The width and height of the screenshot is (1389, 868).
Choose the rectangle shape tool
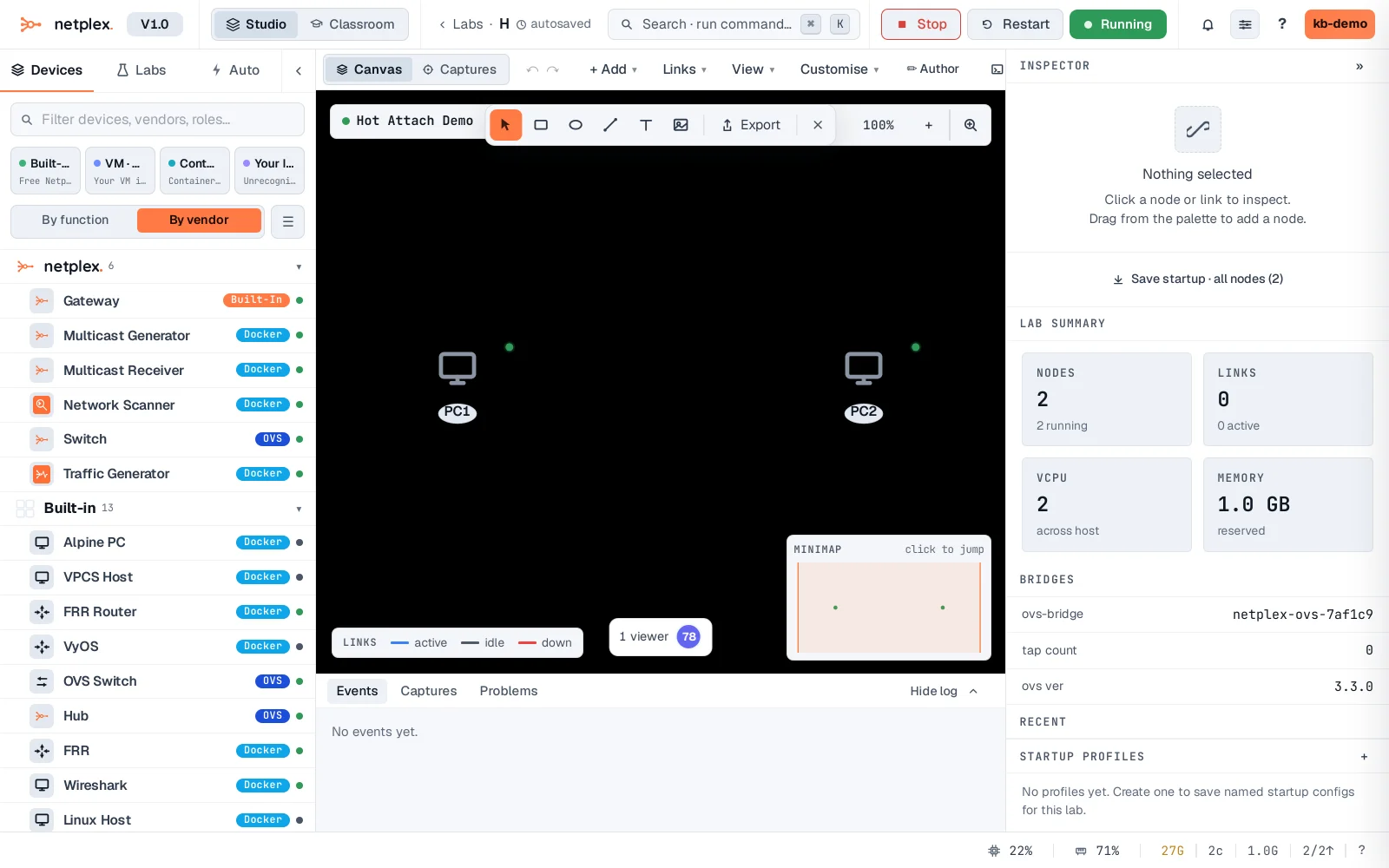point(541,125)
